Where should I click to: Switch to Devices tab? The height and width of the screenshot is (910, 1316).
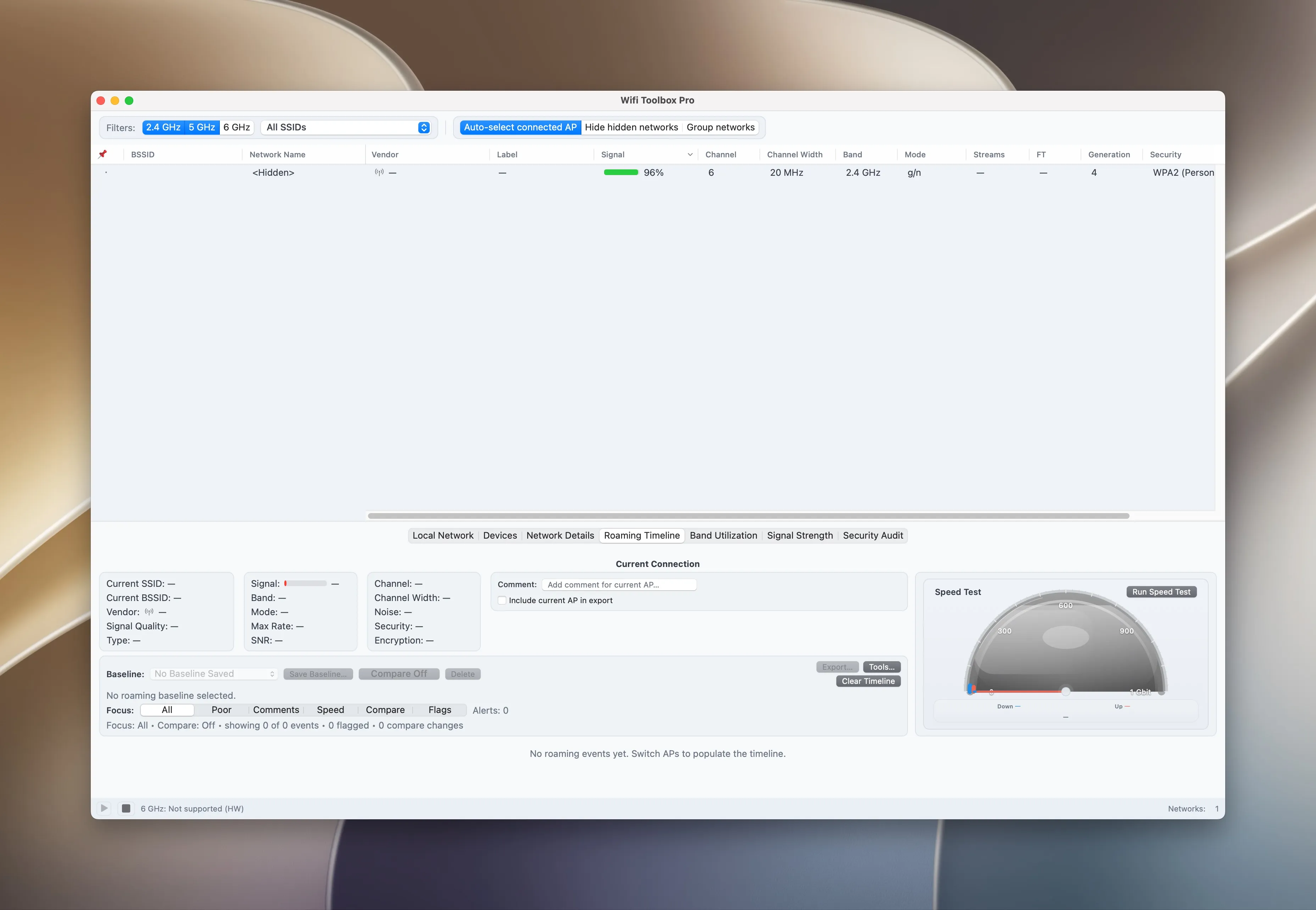pos(500,535)
